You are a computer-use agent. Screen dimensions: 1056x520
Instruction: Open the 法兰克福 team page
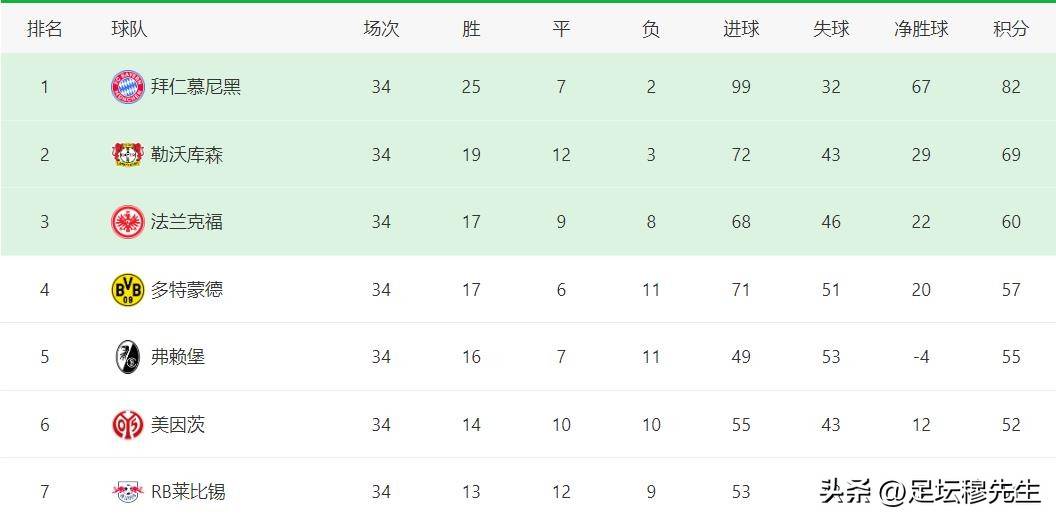187,222
